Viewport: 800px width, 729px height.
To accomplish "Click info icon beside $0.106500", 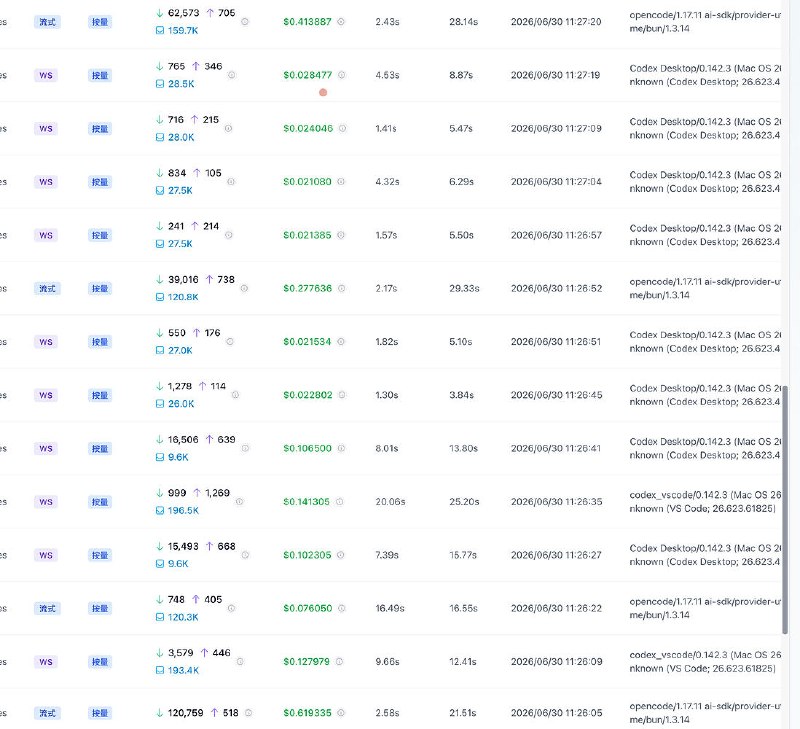I will [341, 448].
